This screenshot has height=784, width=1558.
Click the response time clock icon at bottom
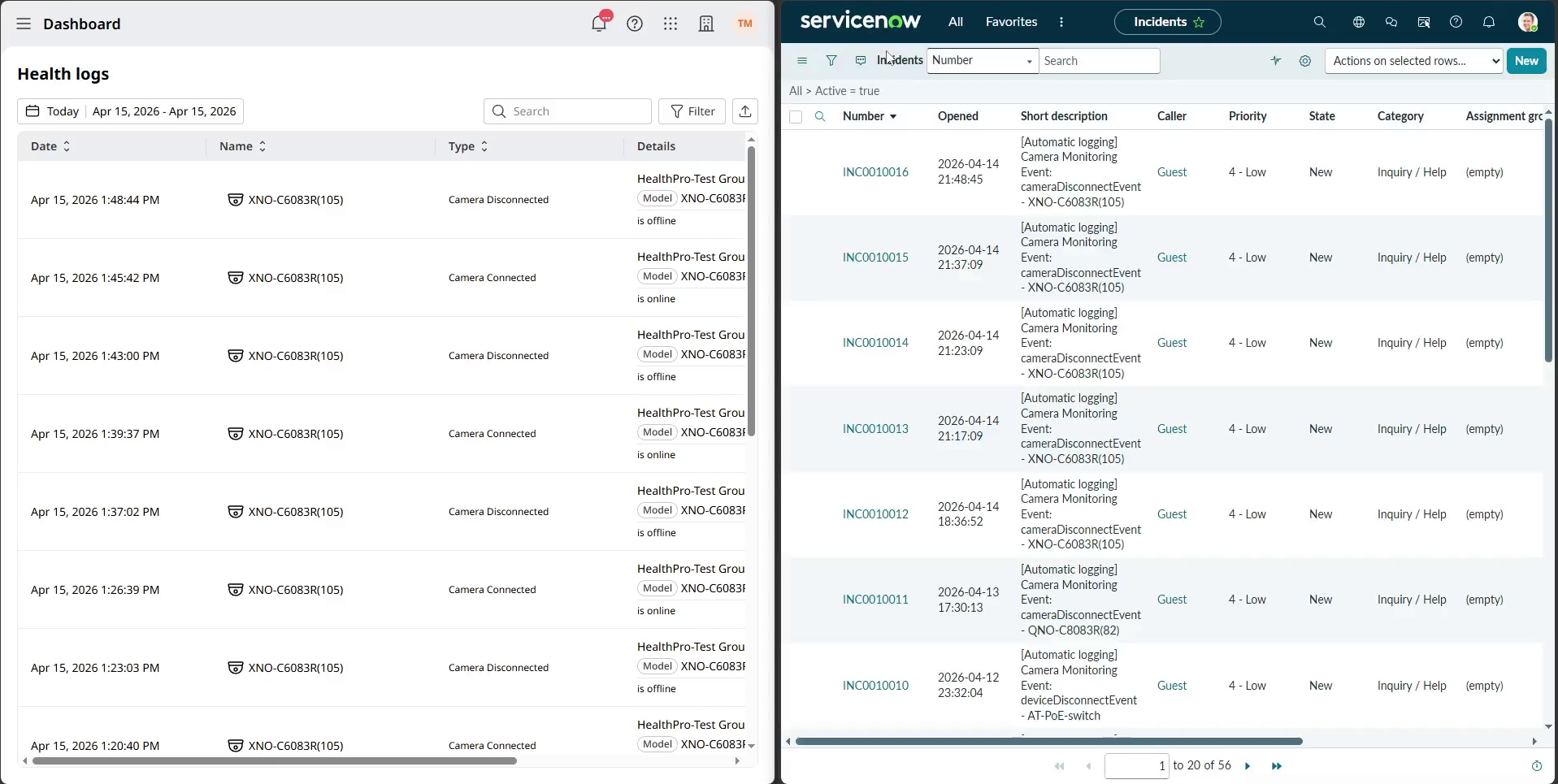[1536, 766]
